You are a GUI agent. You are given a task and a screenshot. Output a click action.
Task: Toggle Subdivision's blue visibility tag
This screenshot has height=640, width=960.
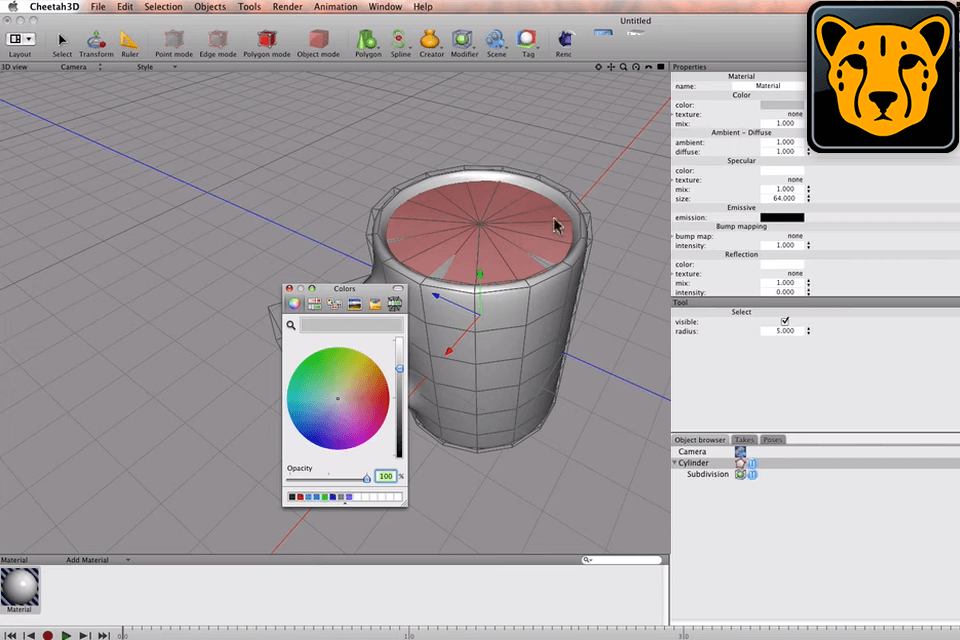pyautogui.click(x=752, y=474)
